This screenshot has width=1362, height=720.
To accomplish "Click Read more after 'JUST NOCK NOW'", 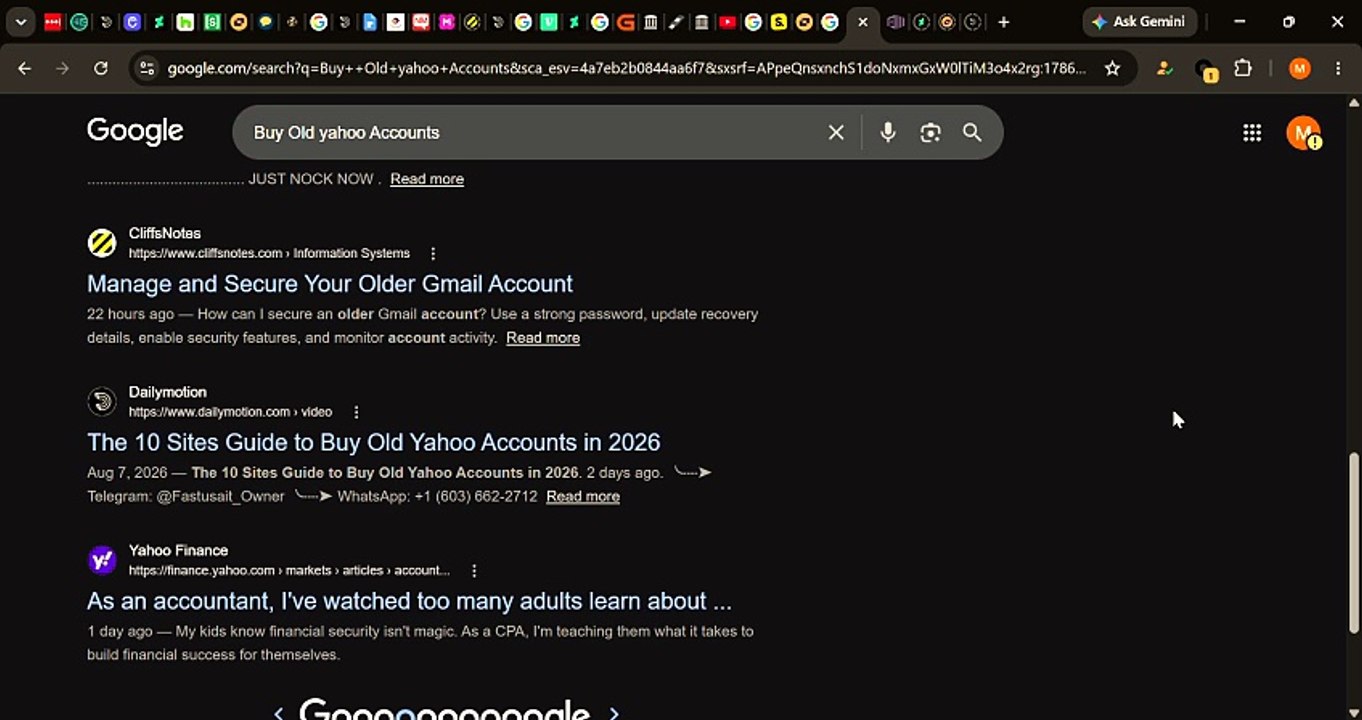I will click(x=427, y=179).
